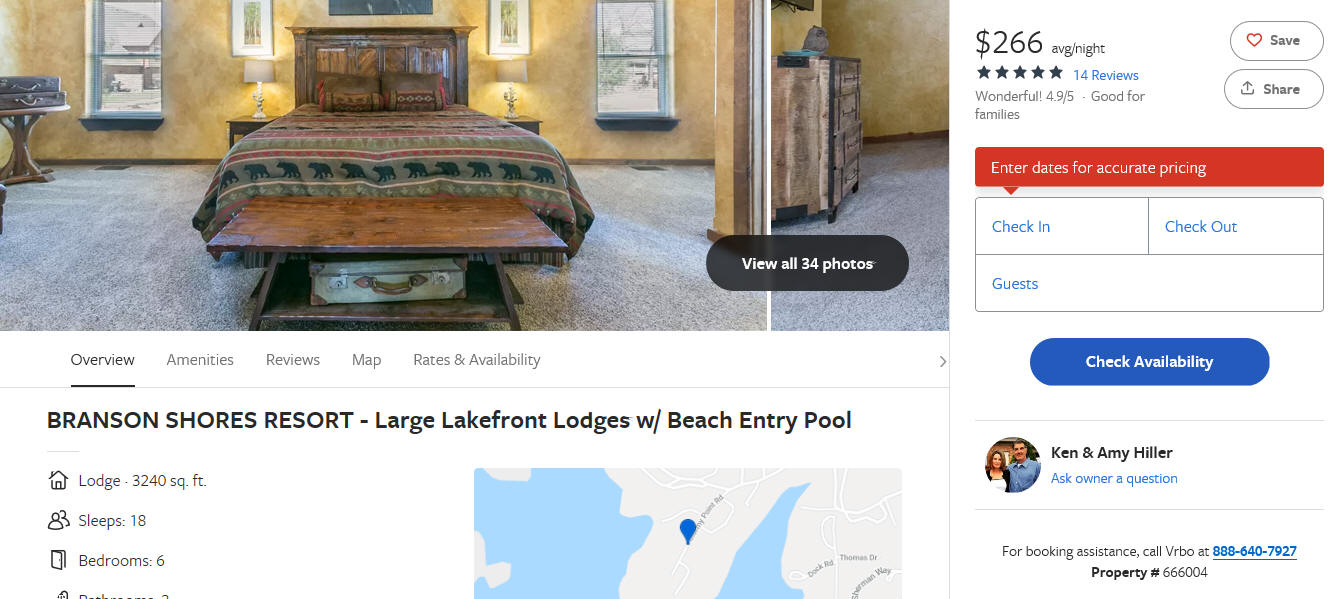Click the heart icon on Save
This screenshot has height=599, width=1339.
(x=1254, y=41)
